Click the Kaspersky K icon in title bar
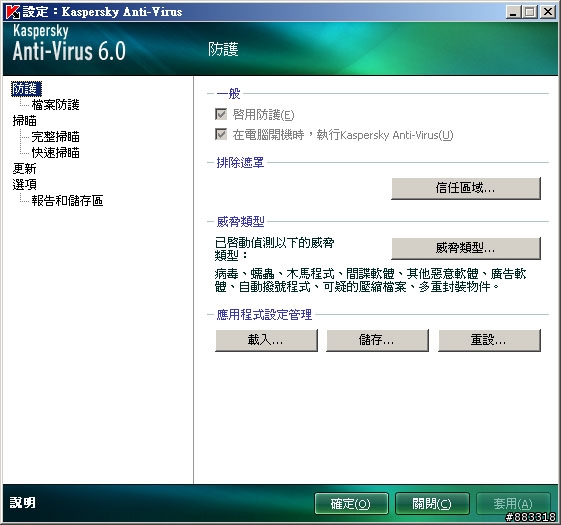The height and width of the screenshot is (525, 561). (x=13, y=12)
